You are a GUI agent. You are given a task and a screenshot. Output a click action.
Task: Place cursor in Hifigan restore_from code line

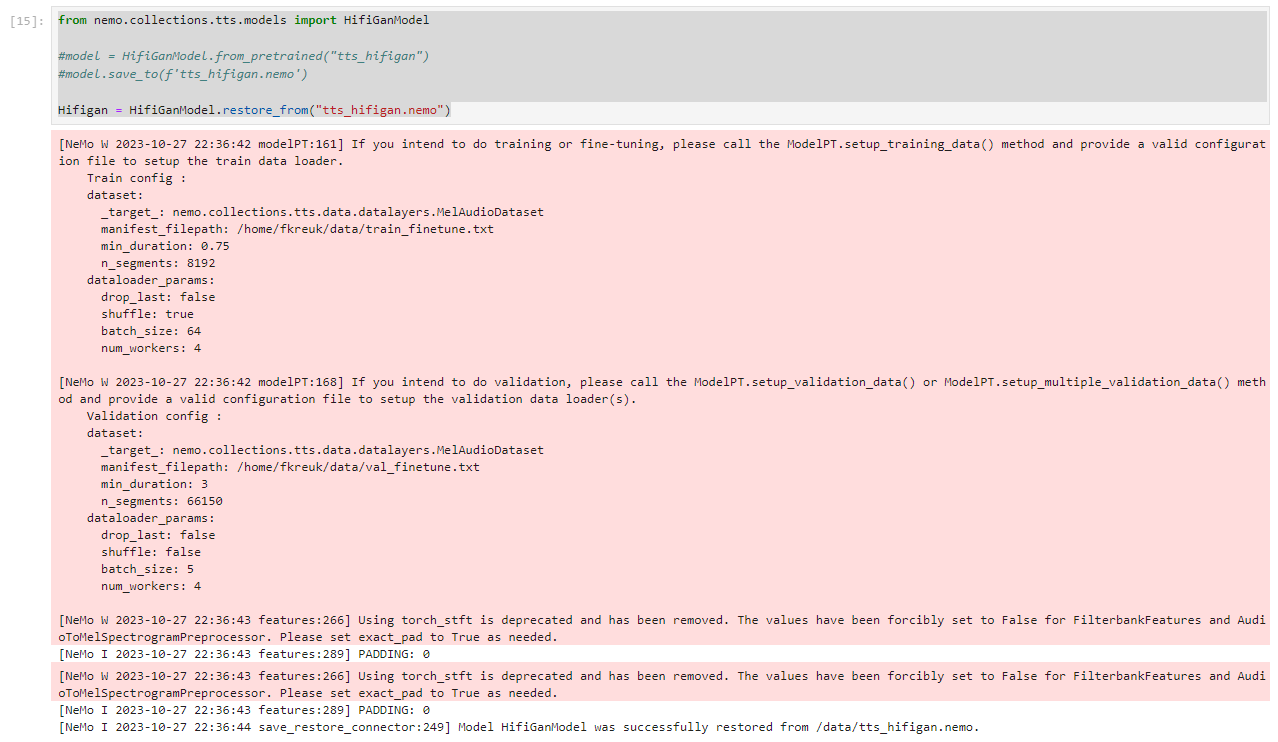click(x=255, y=110)
